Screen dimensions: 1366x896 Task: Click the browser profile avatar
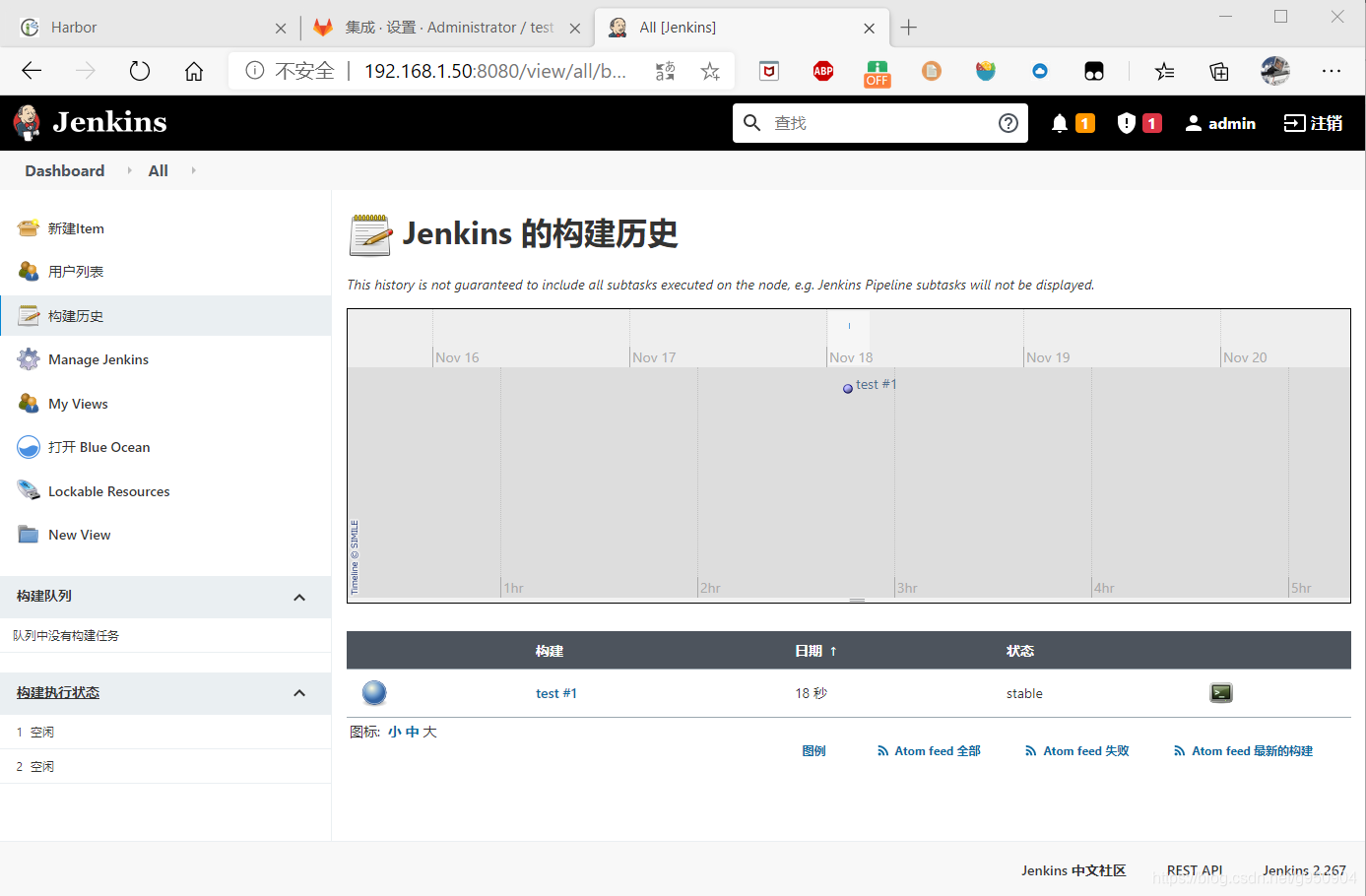click(x=1275, y=71)
